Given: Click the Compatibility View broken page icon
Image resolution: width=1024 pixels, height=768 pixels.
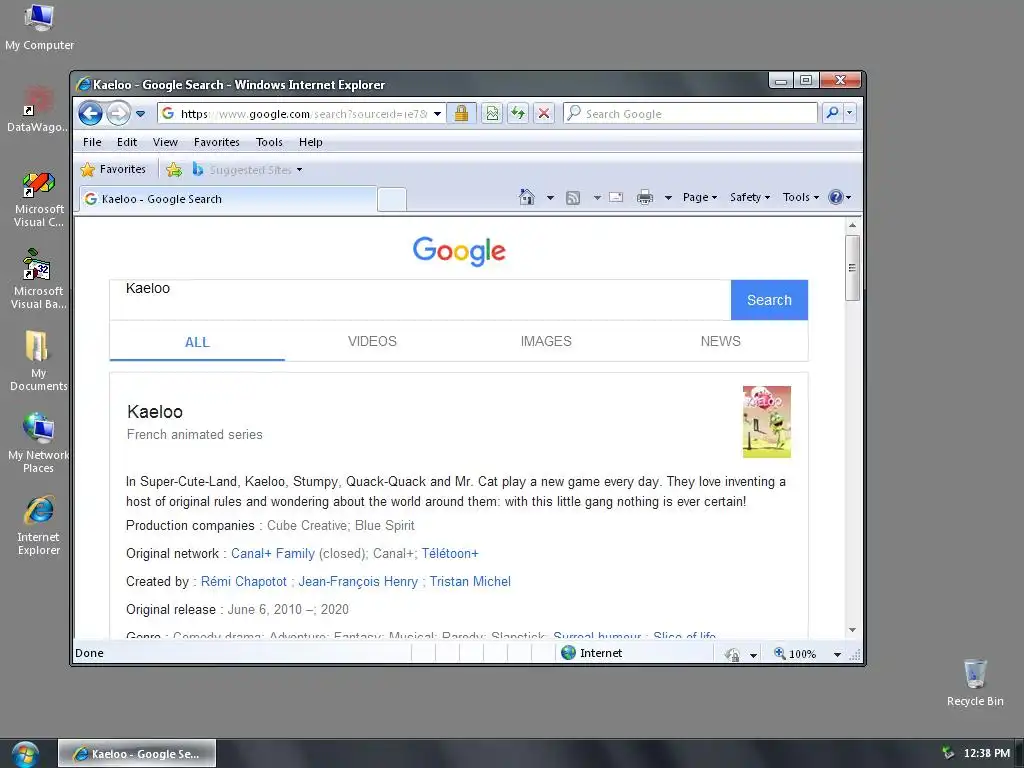Looking at the screenshot, I should click(x=492, y=114).
